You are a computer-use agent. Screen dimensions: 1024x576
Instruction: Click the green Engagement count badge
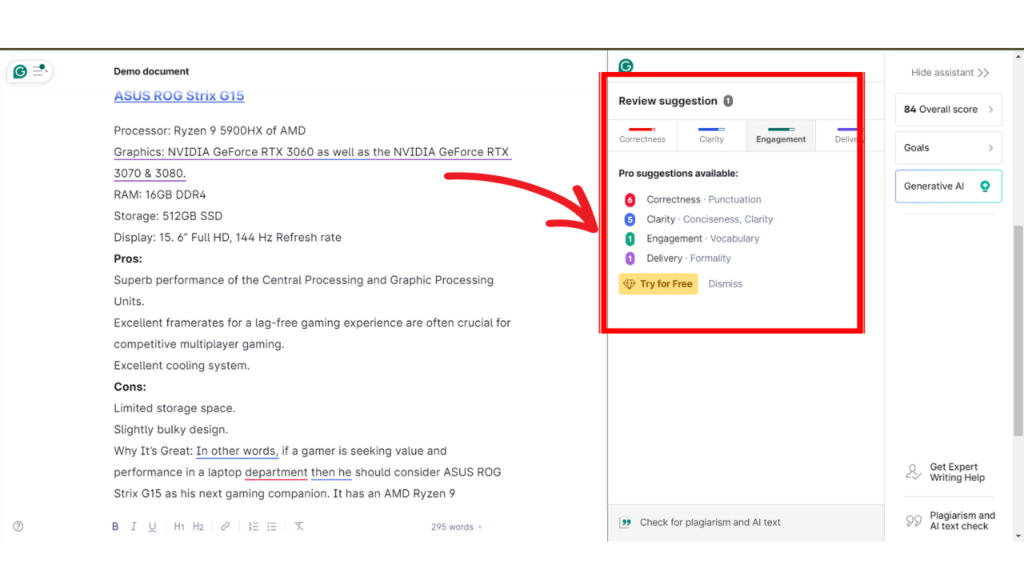point(630,239)
